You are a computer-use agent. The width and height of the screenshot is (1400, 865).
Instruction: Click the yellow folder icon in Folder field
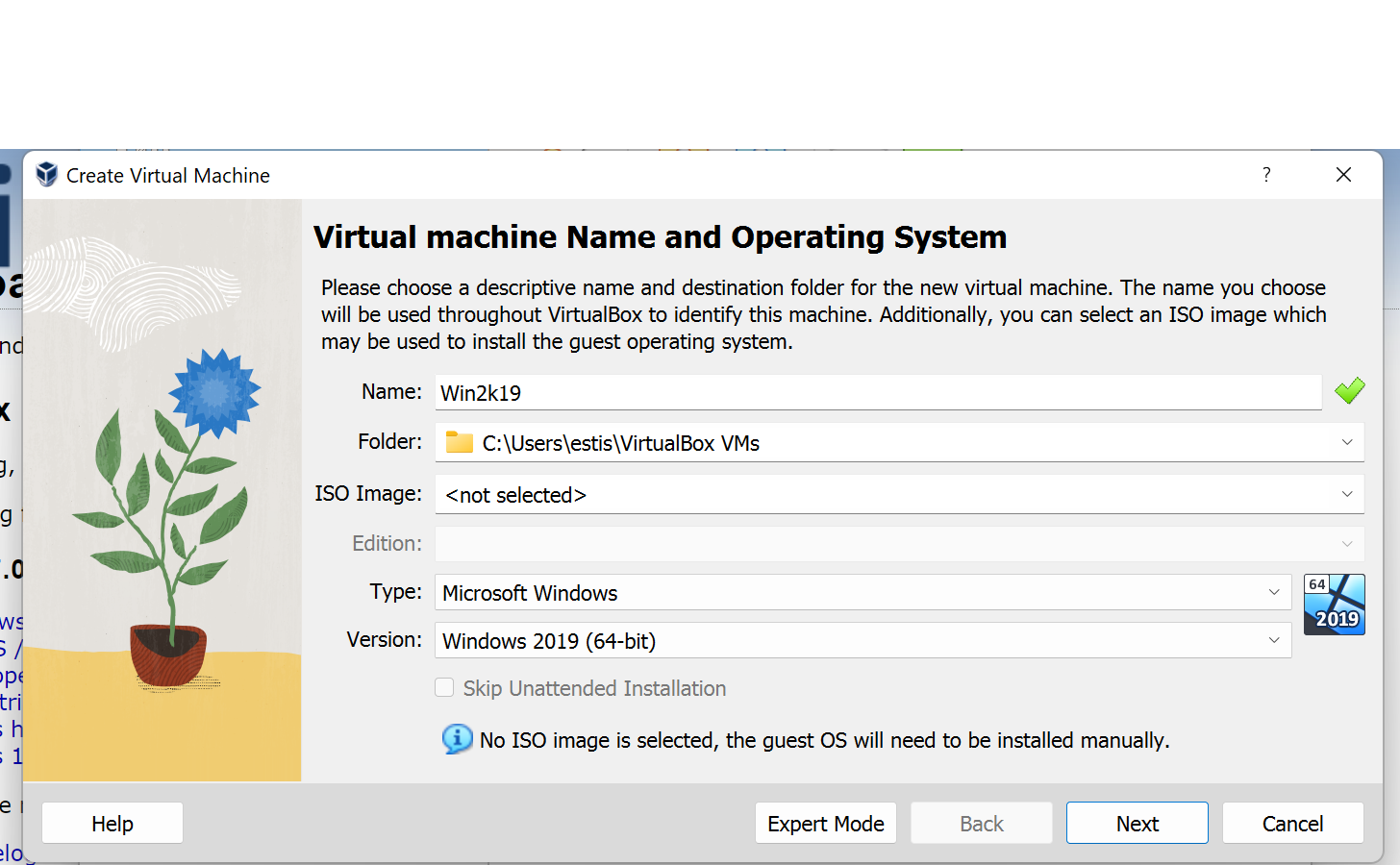pyautogui.click(x=460, y=442)
